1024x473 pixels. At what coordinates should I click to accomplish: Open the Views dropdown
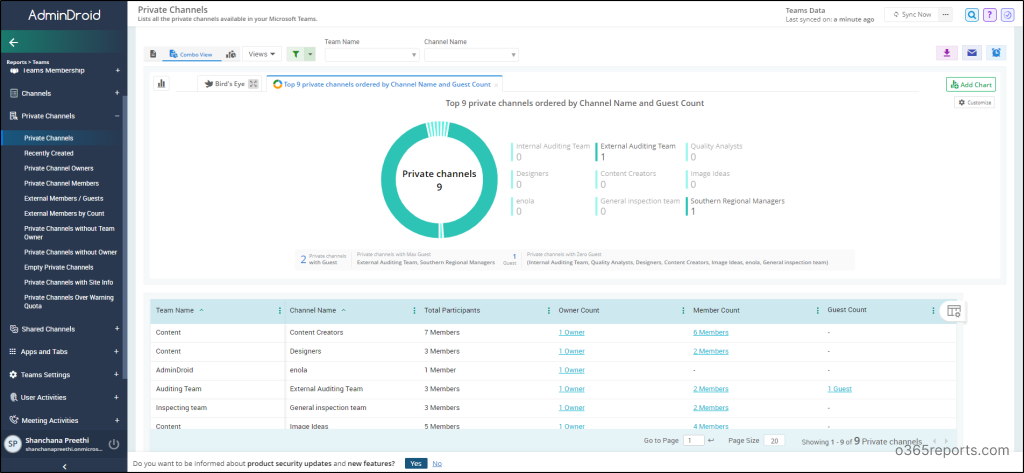click(262, 54)
